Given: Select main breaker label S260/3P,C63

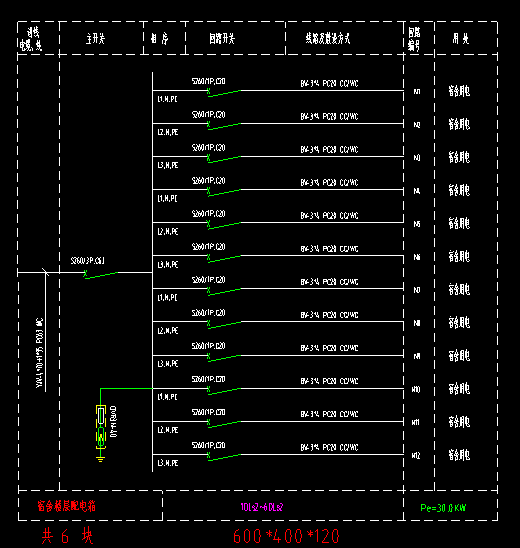Looking at the screenshot, I should coord(87,260).
